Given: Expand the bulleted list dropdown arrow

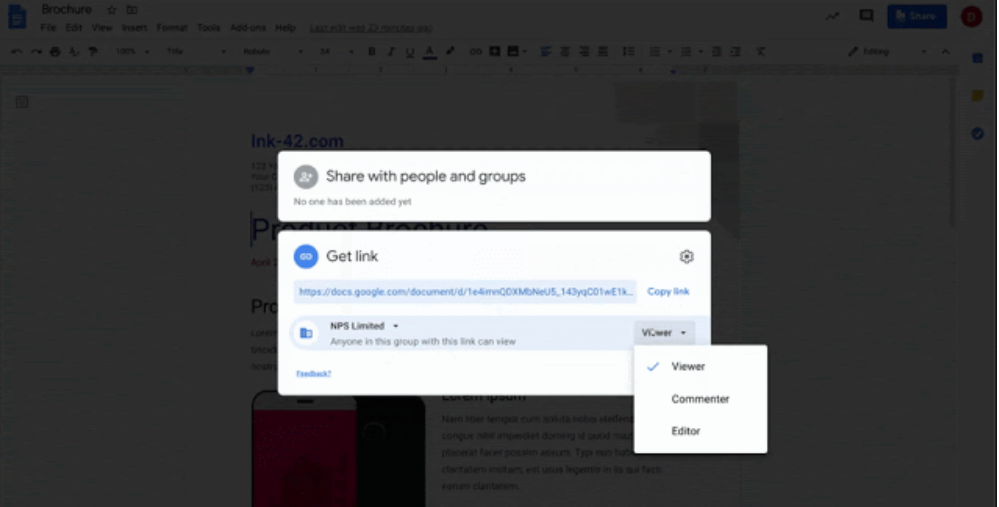Looking at the screenshot, I should pos(700,52).
